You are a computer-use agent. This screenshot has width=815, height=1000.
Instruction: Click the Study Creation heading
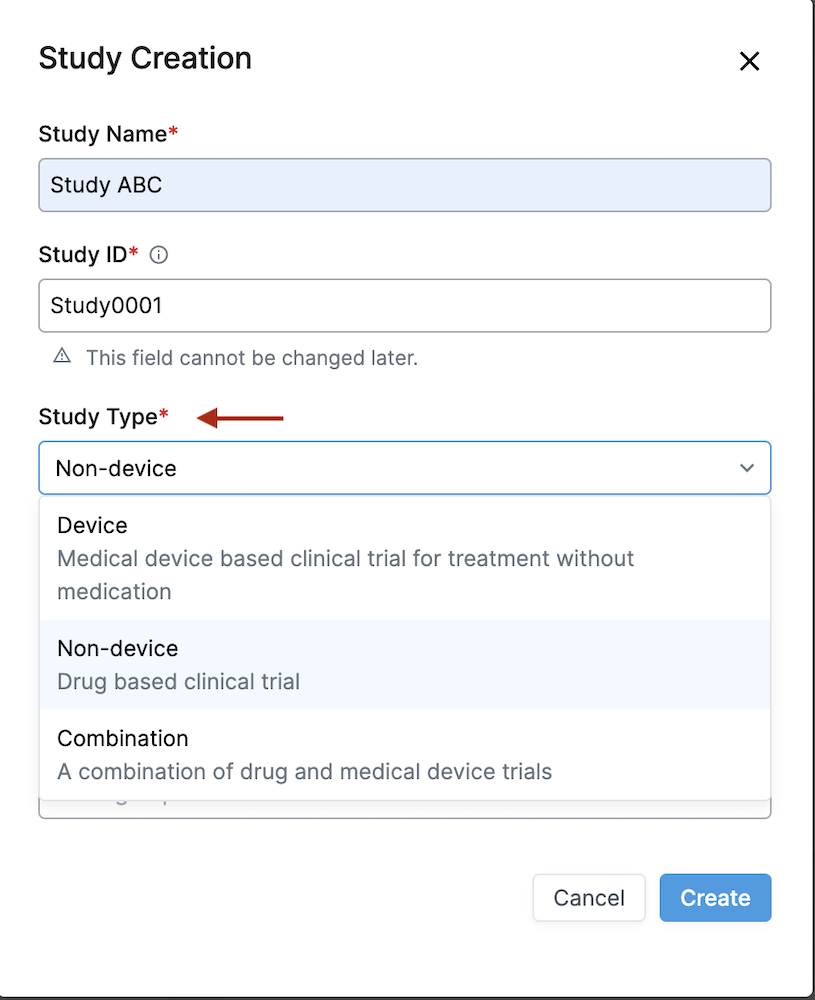tap(145, 59)
